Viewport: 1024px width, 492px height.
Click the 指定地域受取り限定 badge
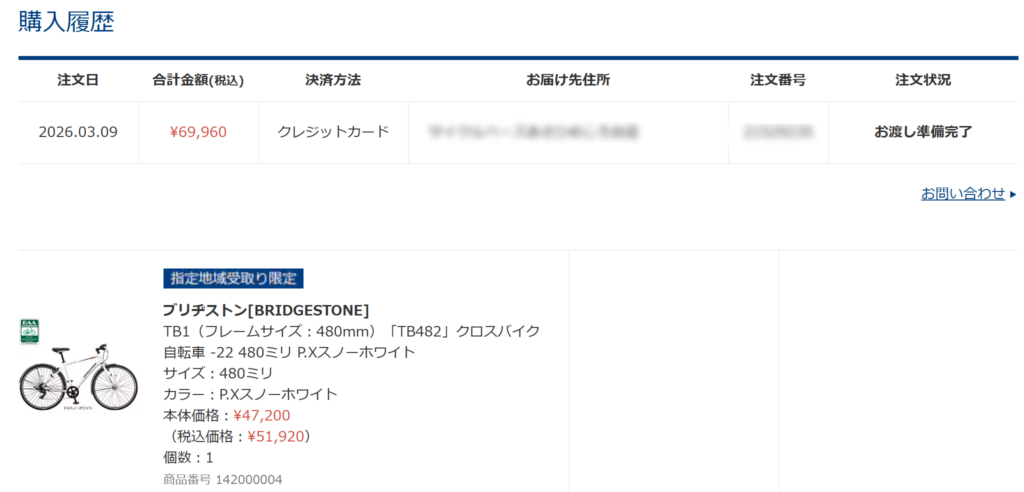[233, 278]
